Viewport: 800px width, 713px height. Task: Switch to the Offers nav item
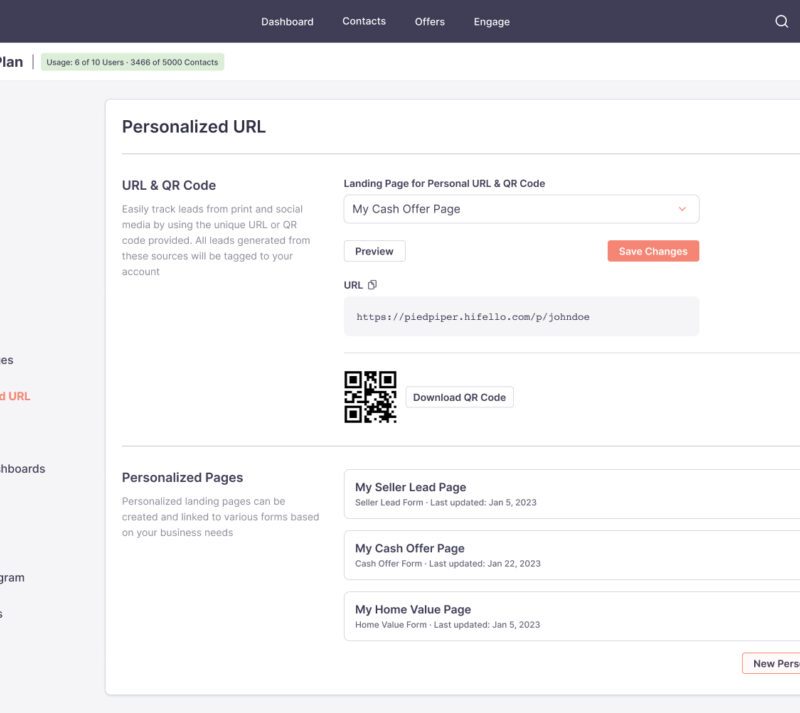pyautogui.click(x=430, y=21)
